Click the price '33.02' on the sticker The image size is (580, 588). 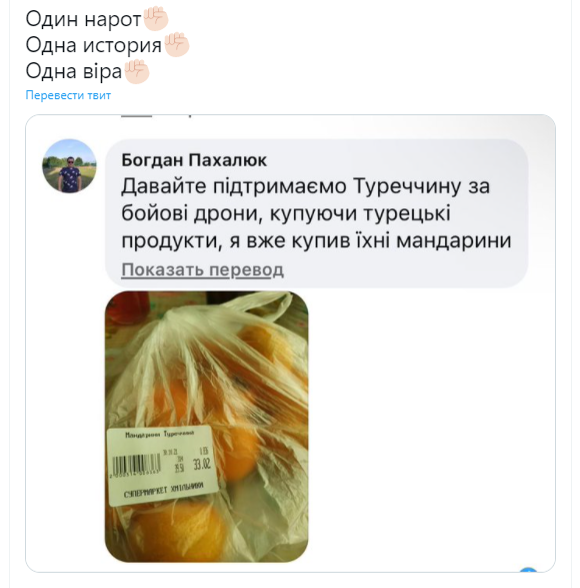(202, 465)
